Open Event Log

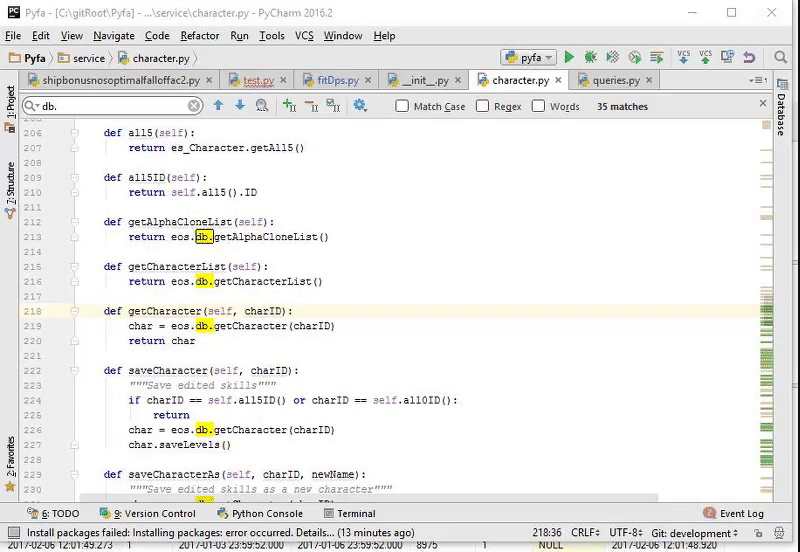coord(734,513)
